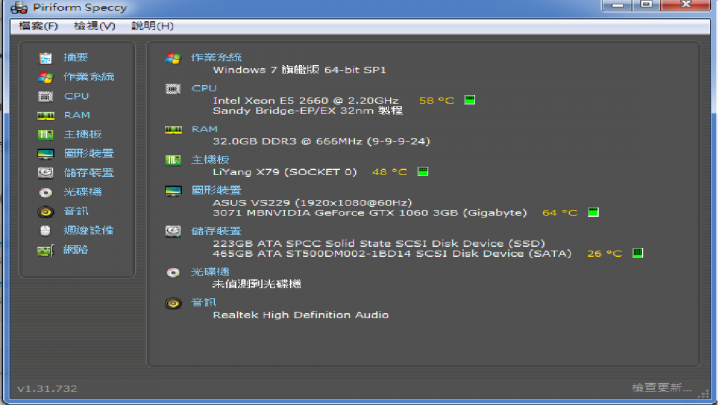Click the text 'Sandy Bridge-EP/EX 32nm 製程'

coord(308,111)
